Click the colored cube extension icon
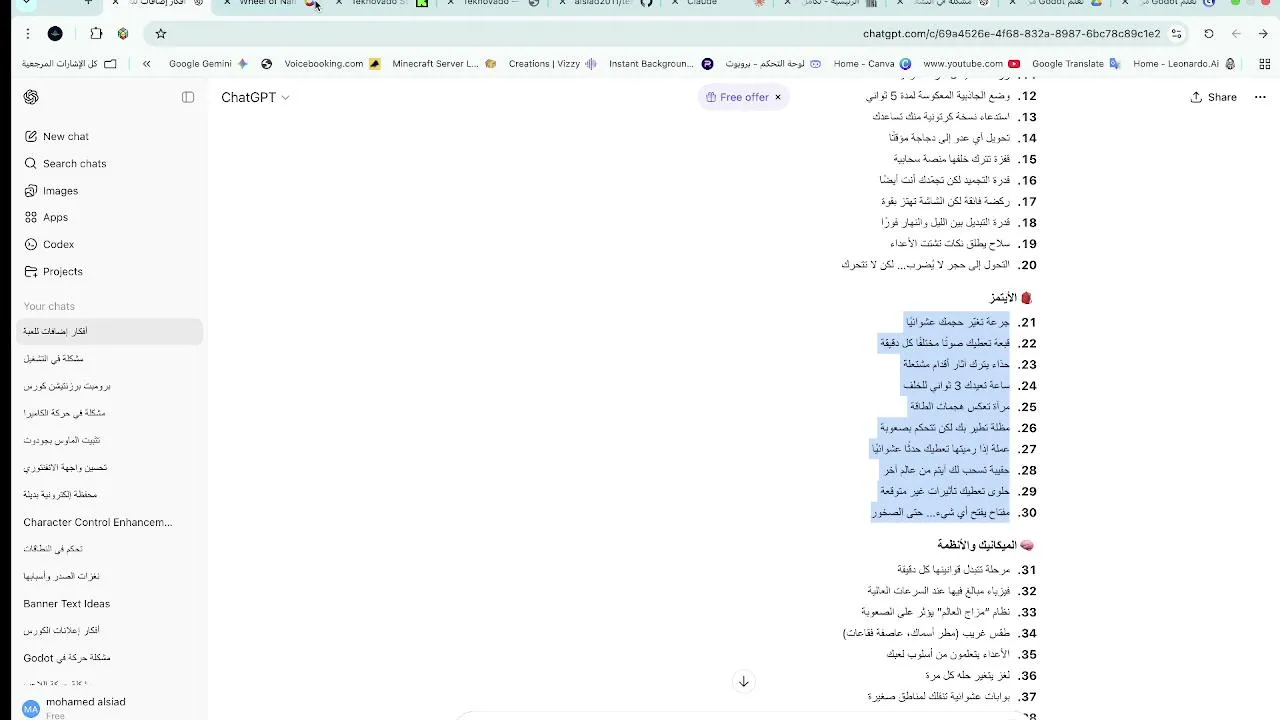Image resolution: width=1280 pixels, height=720 pixels. [123, 33]
